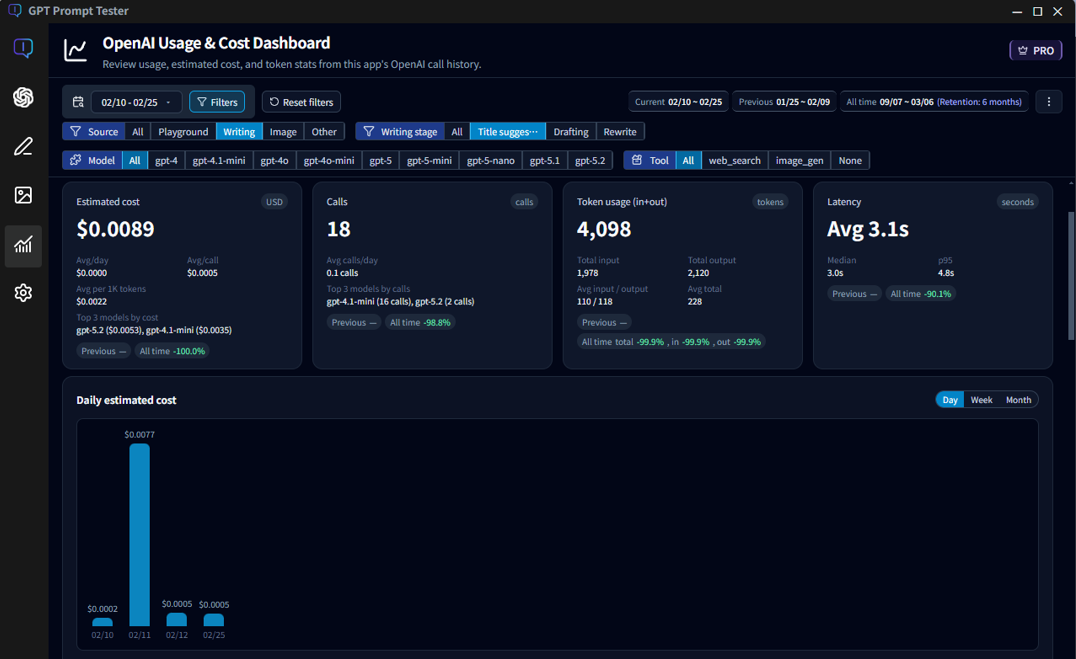Click the Model chip icon in filter bar
Screen dimensions: 1076x659
coord(77,160)
